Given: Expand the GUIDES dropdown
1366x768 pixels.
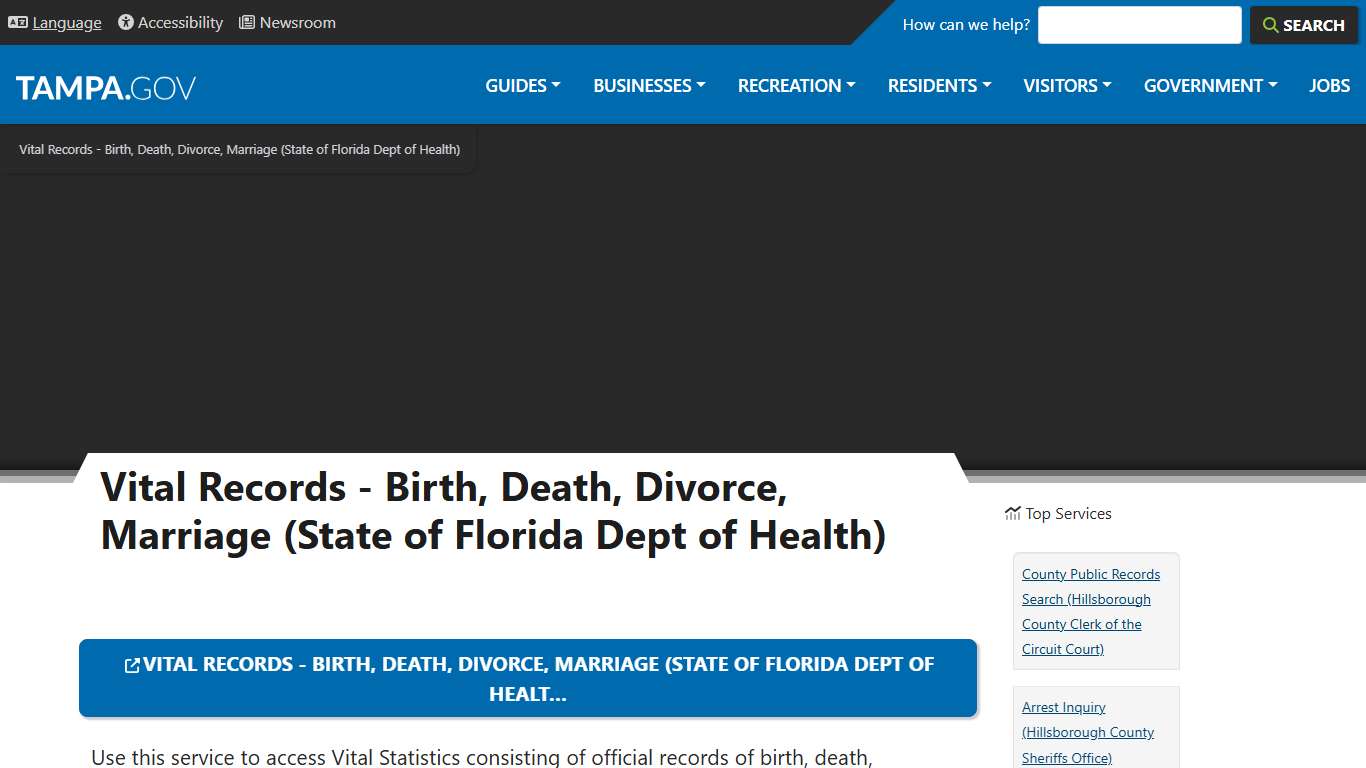Looking at the screenshot, I should click(x=521, y=86).
